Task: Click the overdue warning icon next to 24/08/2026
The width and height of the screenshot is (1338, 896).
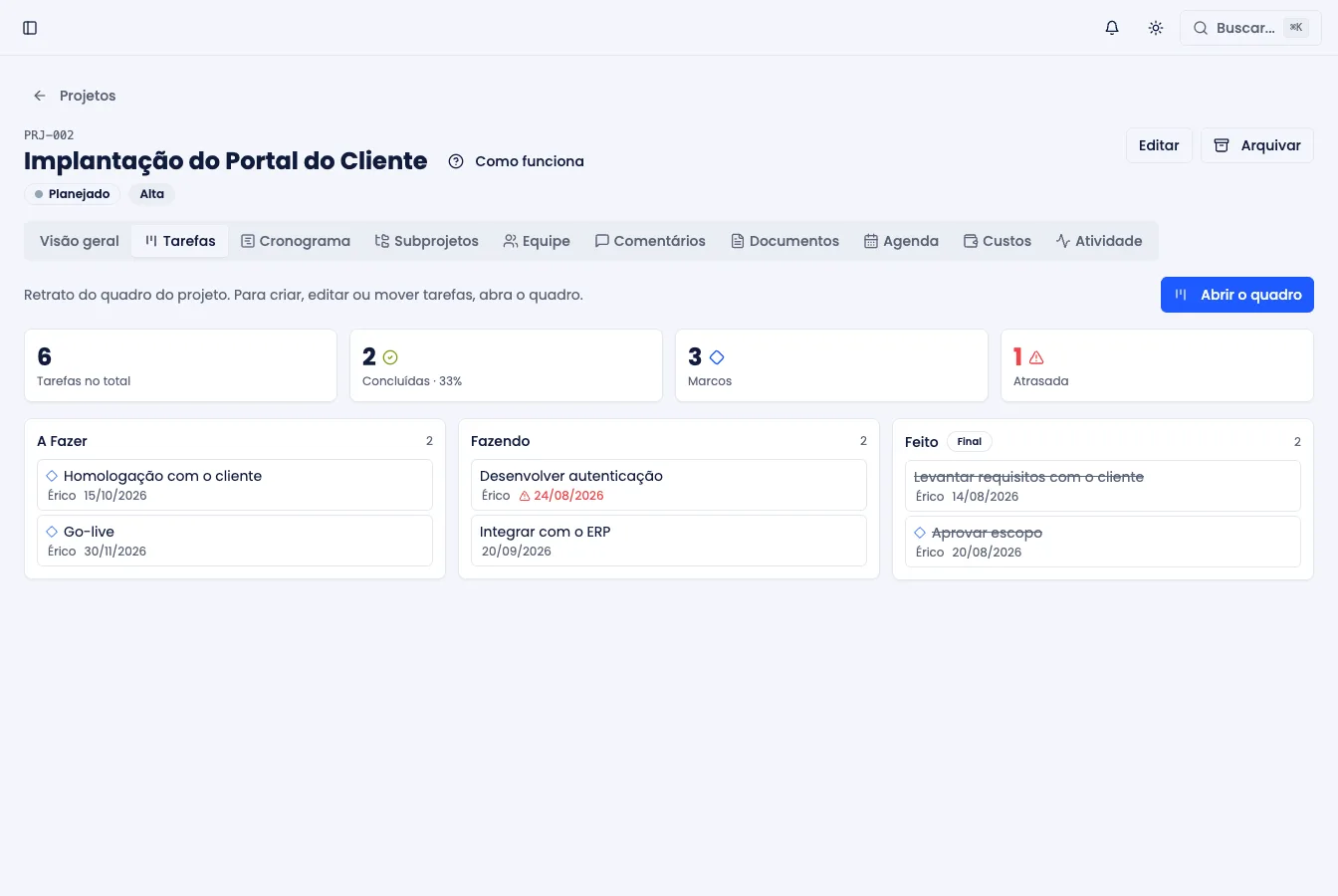Action: click(525, 496)
